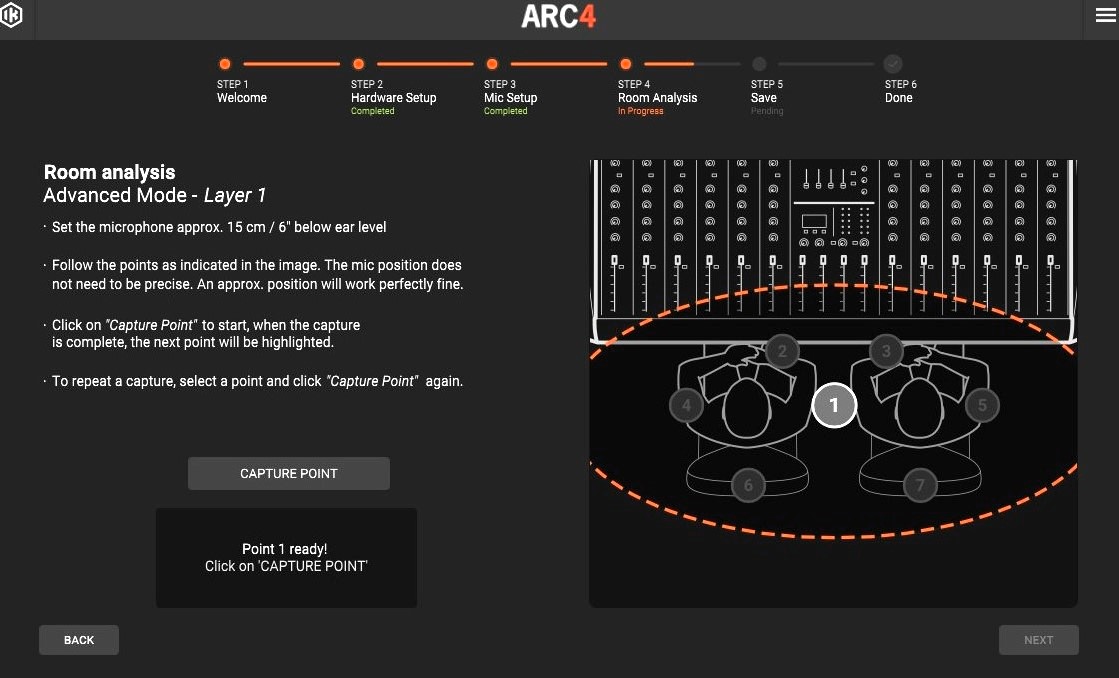Click the 'Room analysis' heading
This screenshot has height=678, width=1119.
tap(109, 172)
